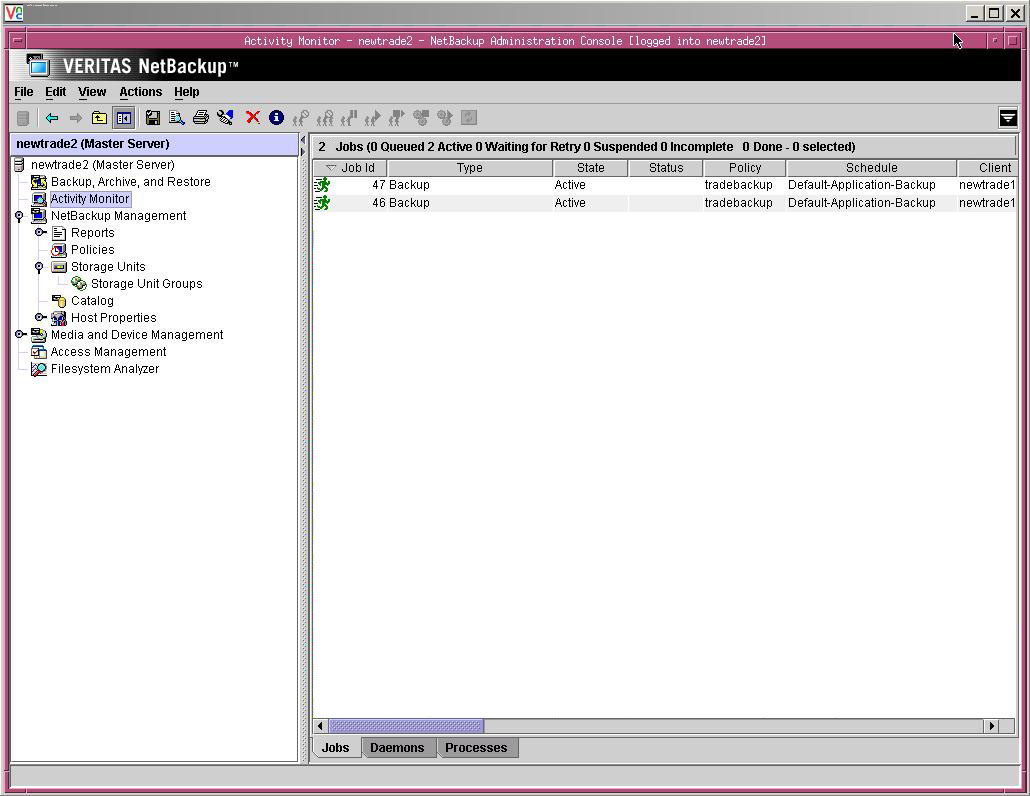Toggle the show/hide tree pane button
This screenshot has height=796, width=1030.
pyautogui.click(x=123, y=118)
